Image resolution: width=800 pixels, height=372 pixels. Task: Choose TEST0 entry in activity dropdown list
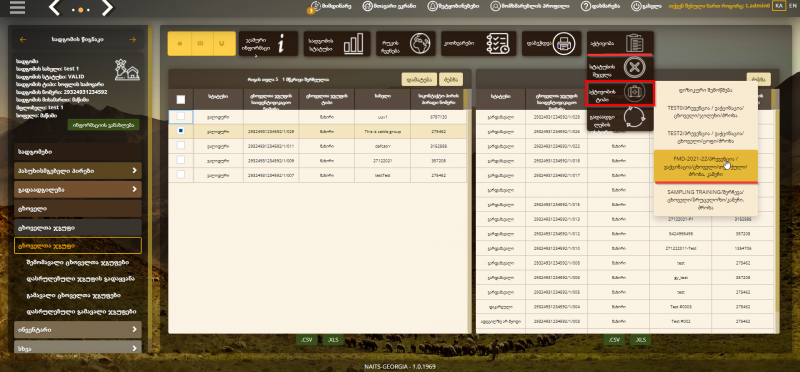[706, 112]
